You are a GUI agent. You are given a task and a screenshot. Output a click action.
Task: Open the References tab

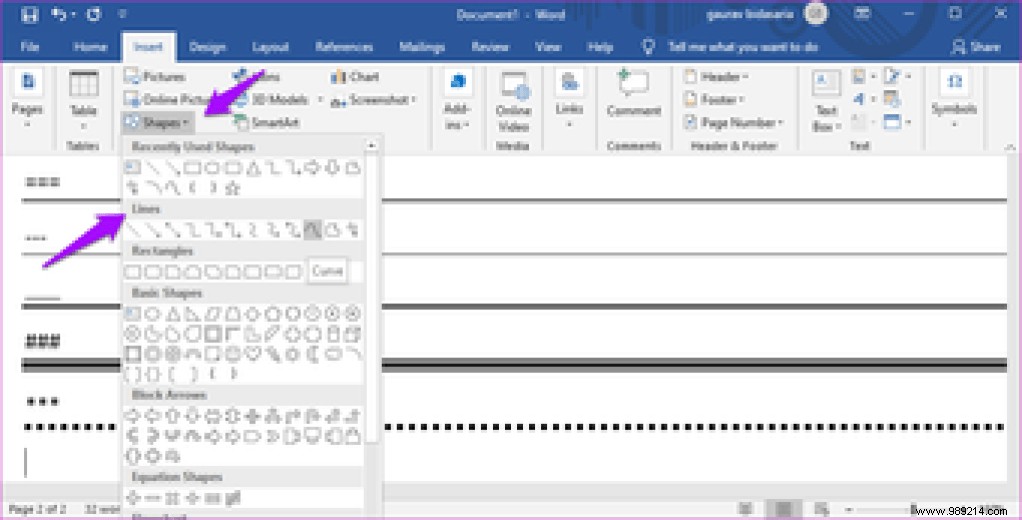click(x=343, y=47)
